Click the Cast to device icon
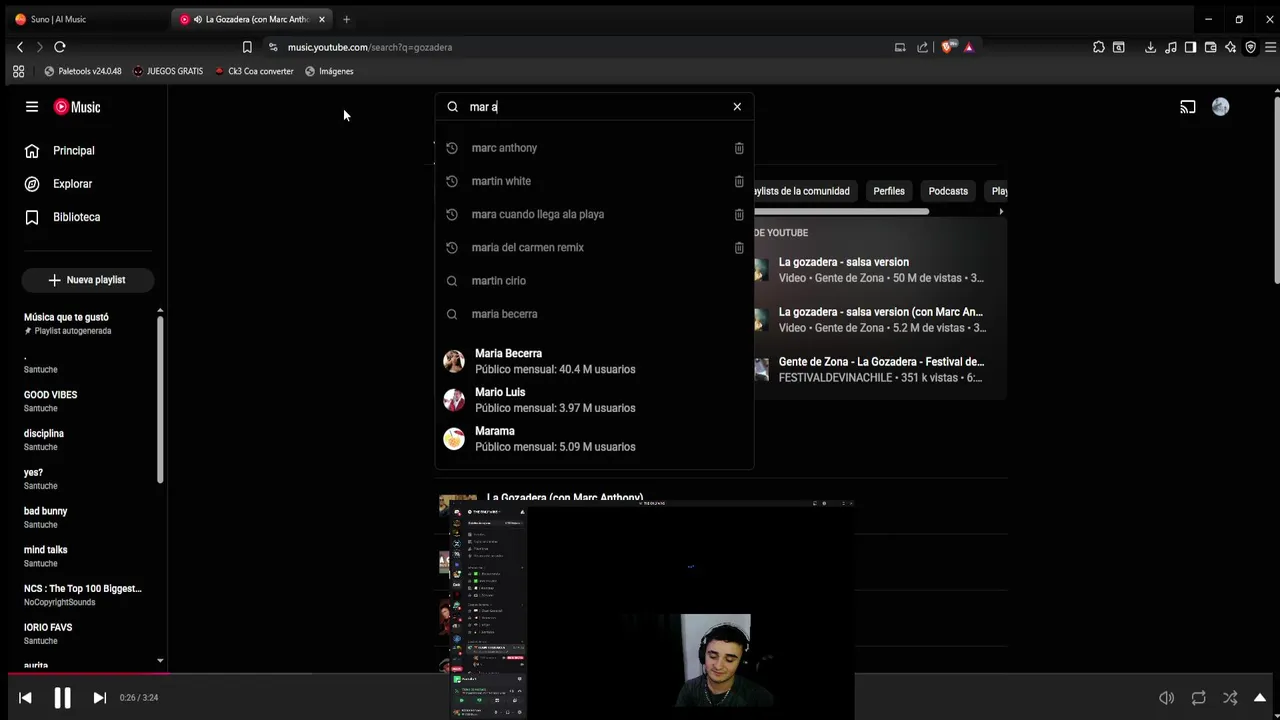This screenshot has height=720, width=1280. tap(1188, 107)
